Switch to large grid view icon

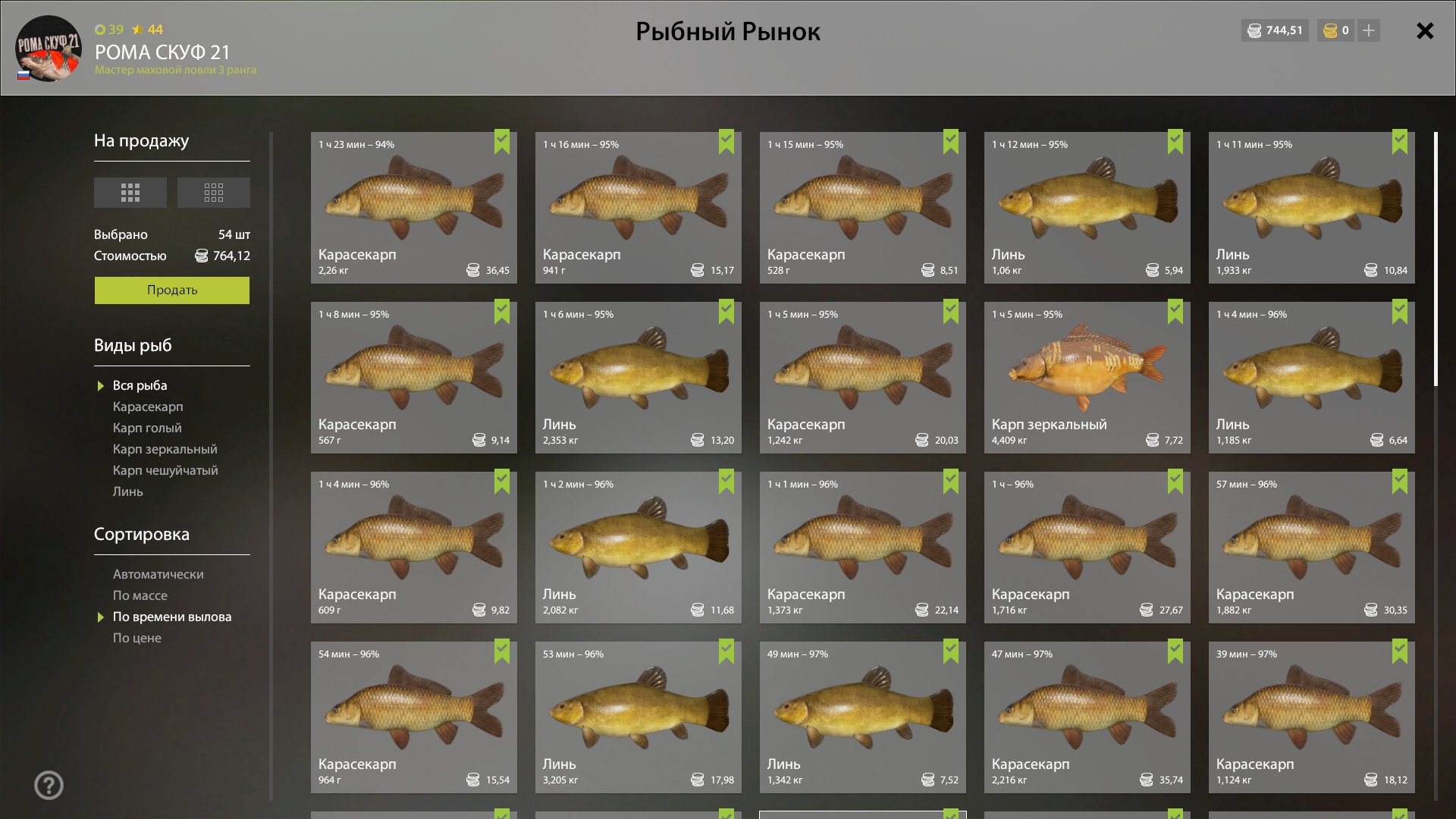point(130,193)
